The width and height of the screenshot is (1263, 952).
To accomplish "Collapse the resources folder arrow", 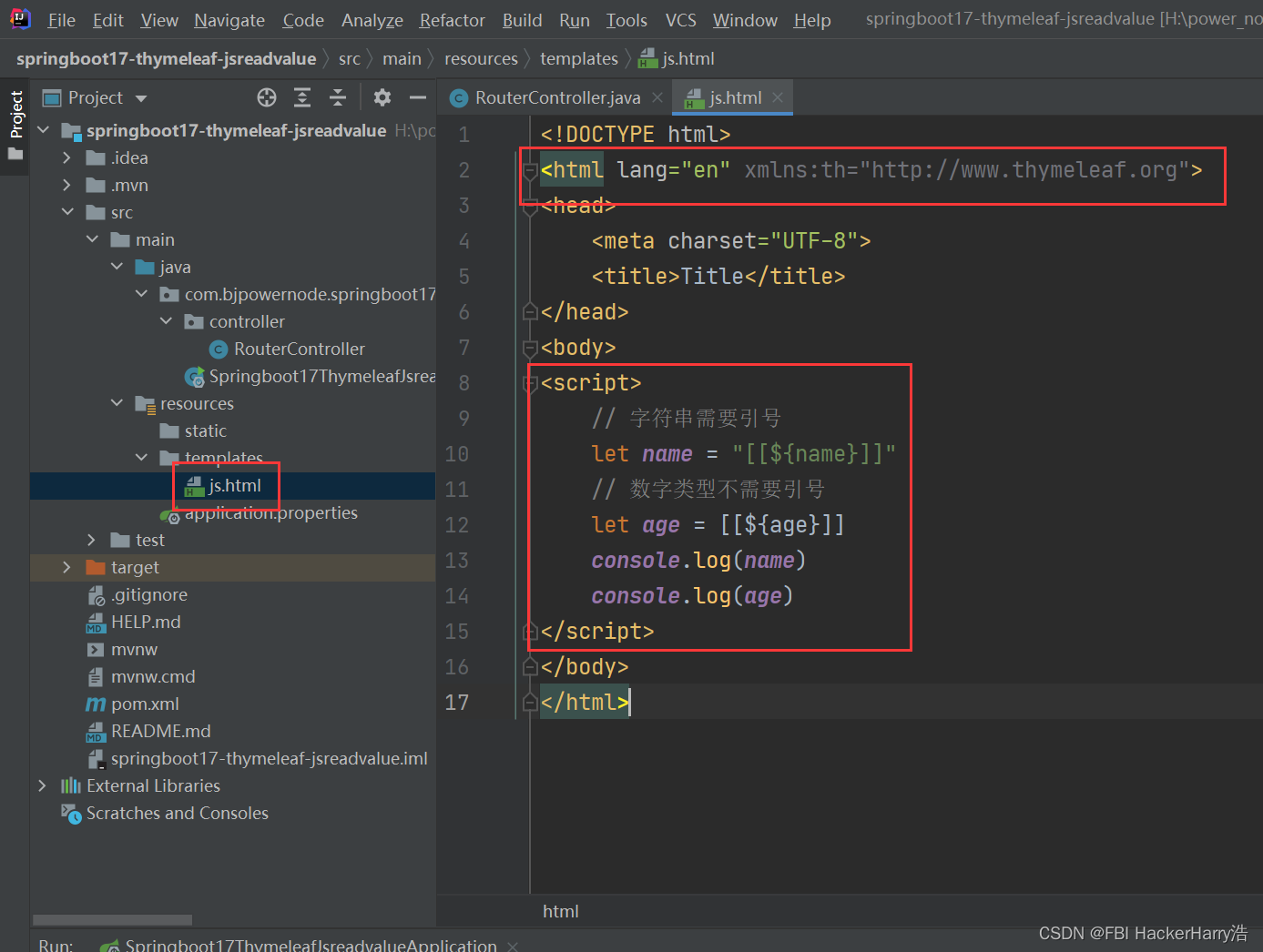I will pos(117,403).
